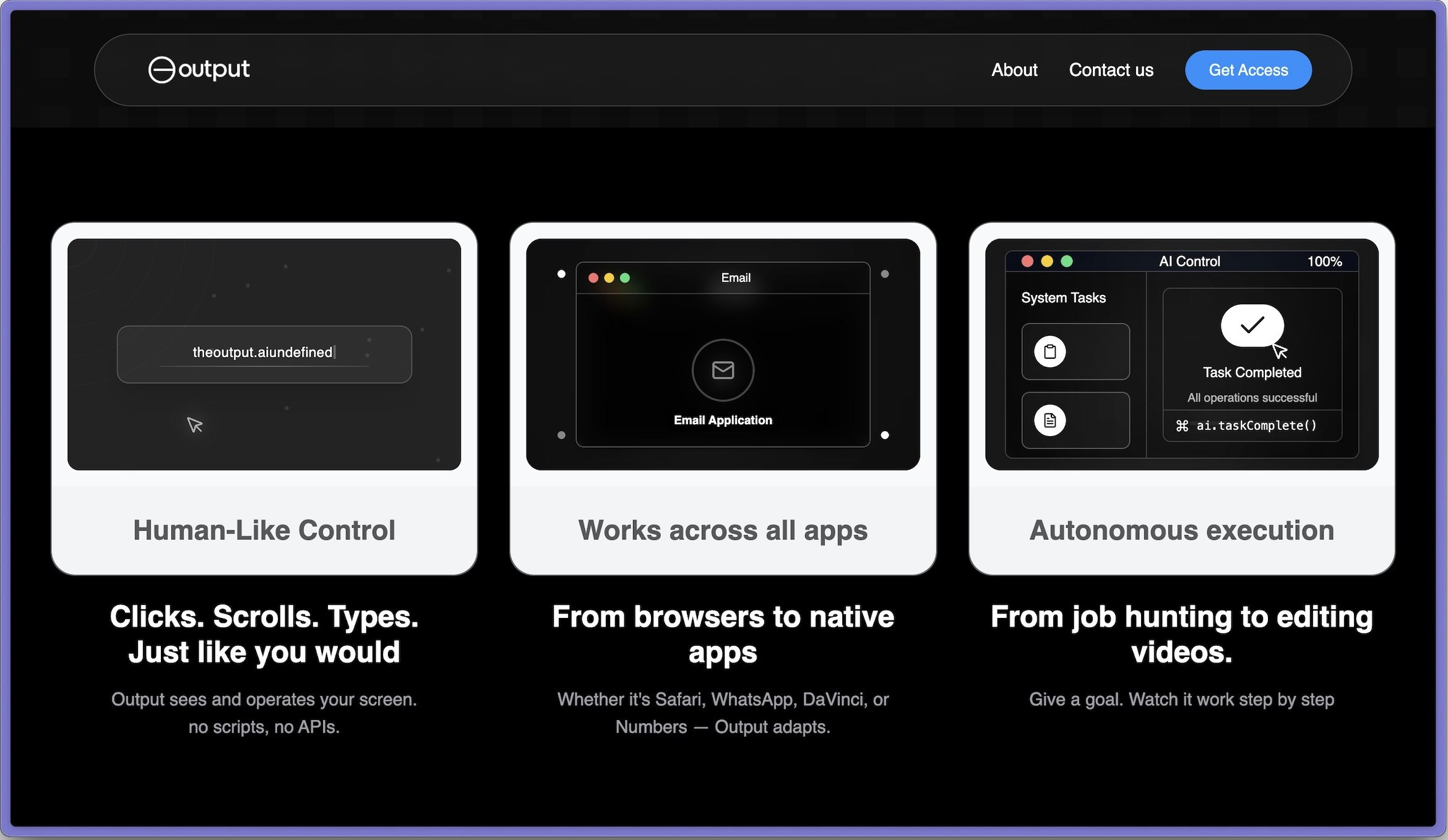Click the cursor arrow in Human-Like Control card
Screen dimensions: 1448x840
click(194, 424)
